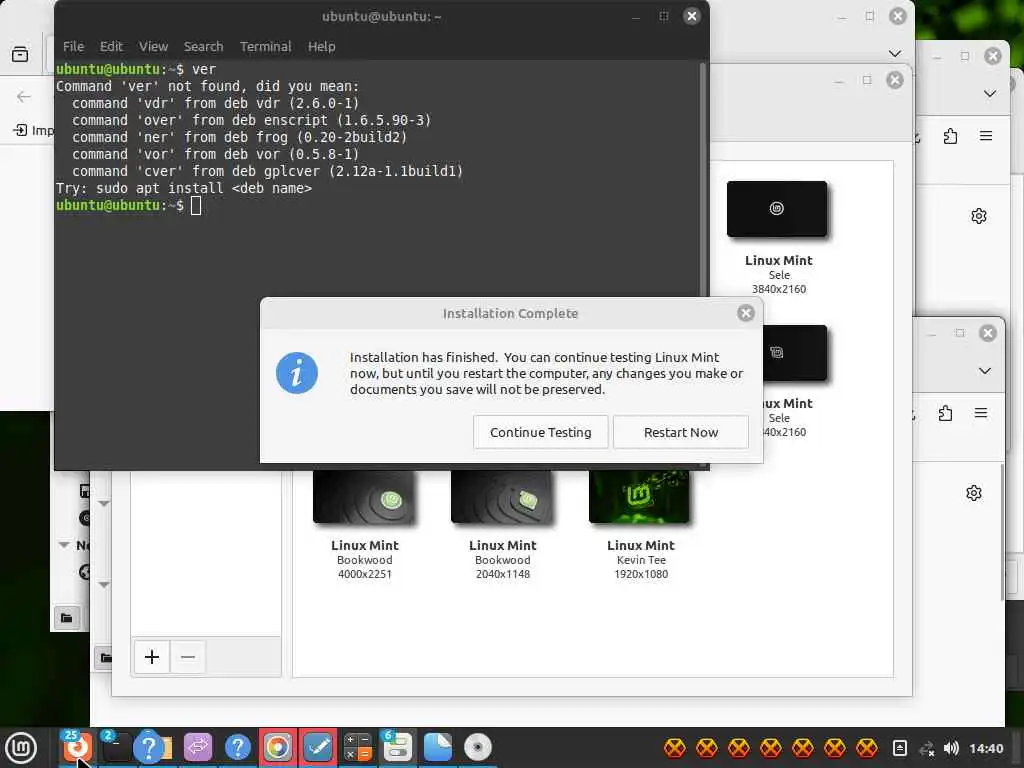Click the line 'command 'cver' from deb gplcver'
The width and height of the screenshot is (1024, 768).
tap(268, 171)
